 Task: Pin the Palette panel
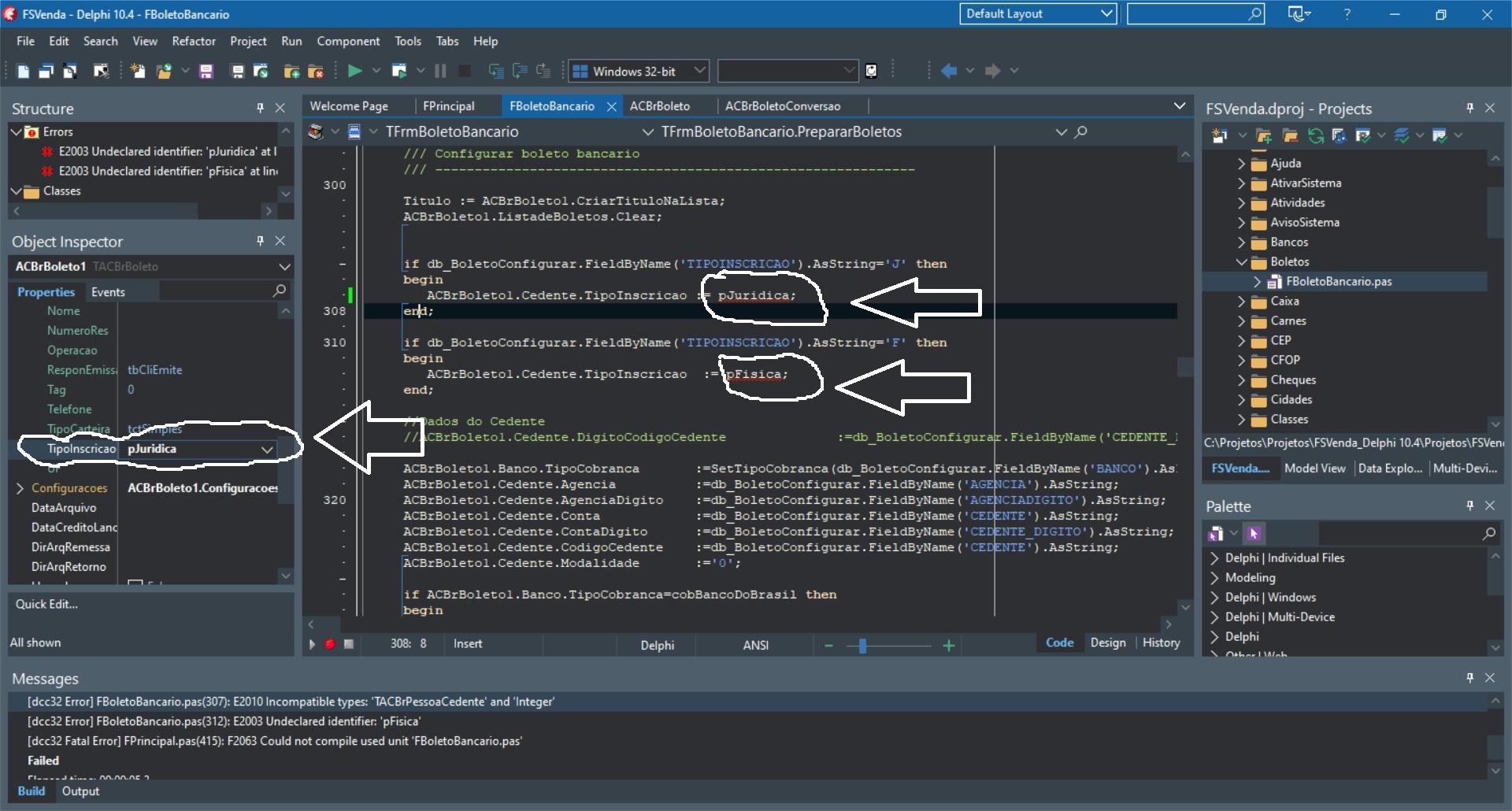click(1469, 505)
